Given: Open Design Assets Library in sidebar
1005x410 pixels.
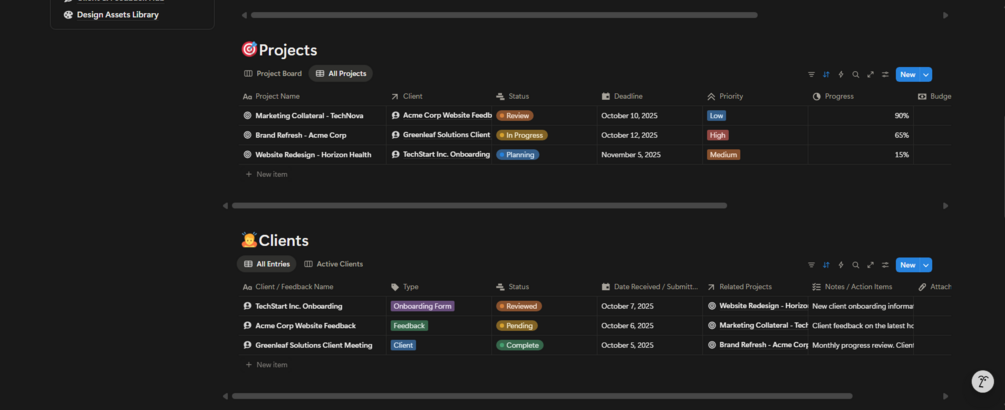Looking at the screenshot, I should [x=117, y=15].
